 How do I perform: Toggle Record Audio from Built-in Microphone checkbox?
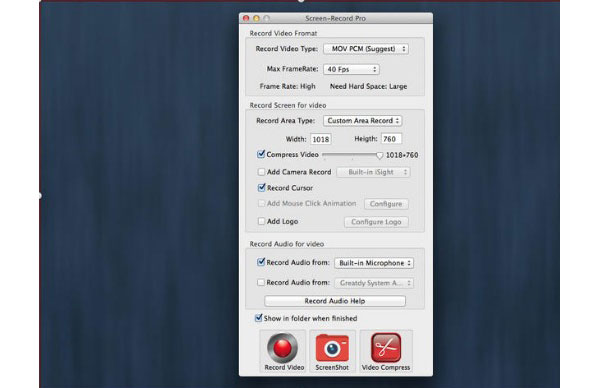click(x=261, y=262)
